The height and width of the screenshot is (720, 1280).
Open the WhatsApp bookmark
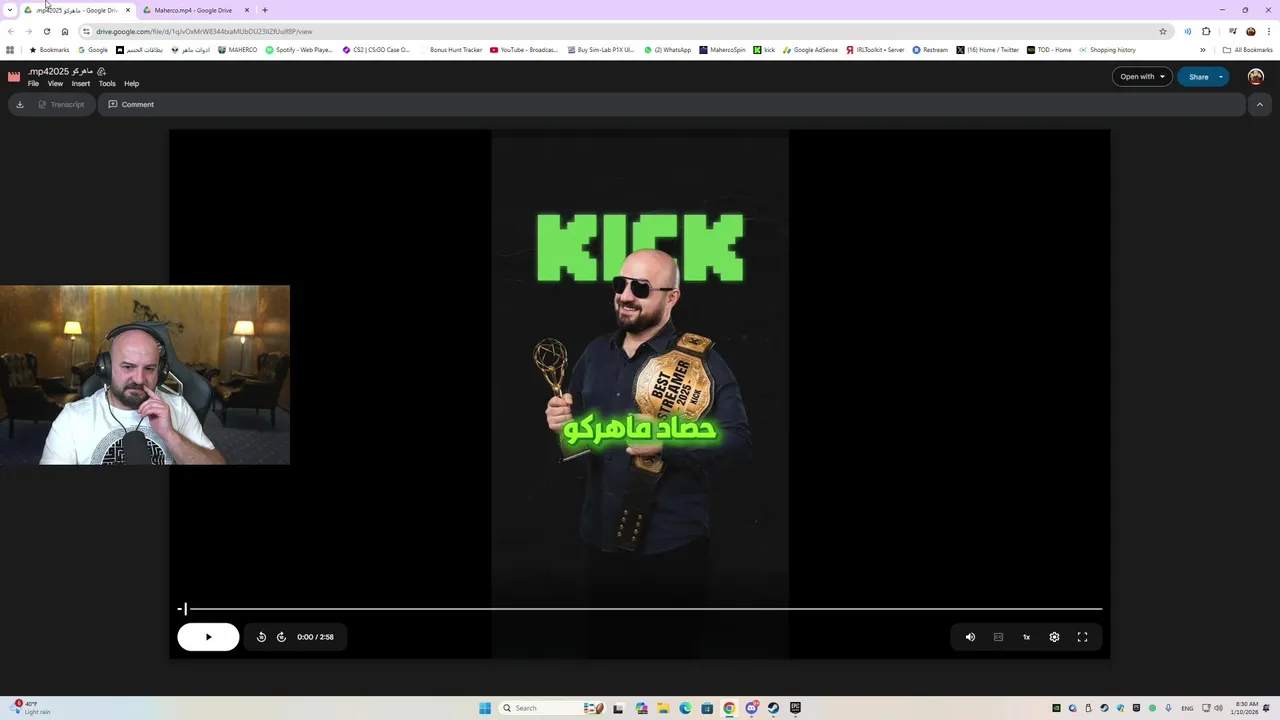[667, 50]
